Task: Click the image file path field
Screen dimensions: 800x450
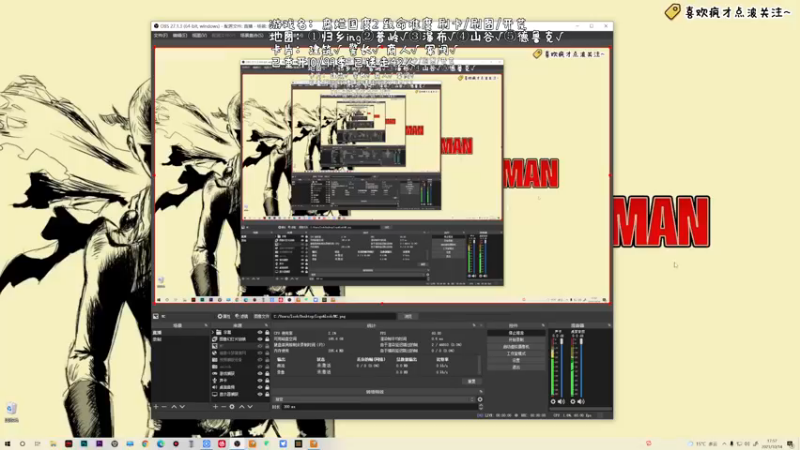Action: pyautogui.click(x=334, y=316)
